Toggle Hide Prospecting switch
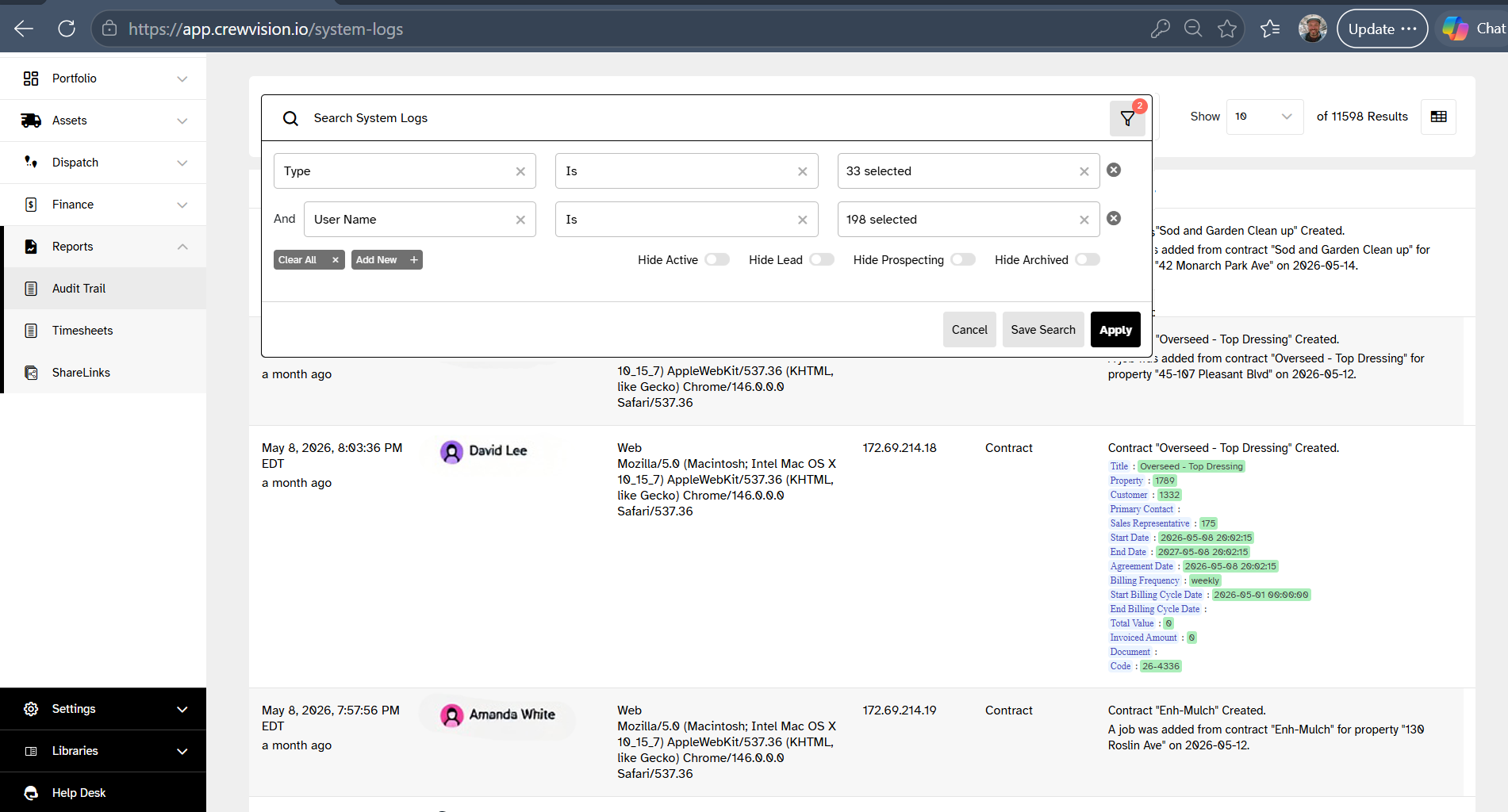Image resolution: width=1508 pixels, height=812 pixels. pos(963,259)
